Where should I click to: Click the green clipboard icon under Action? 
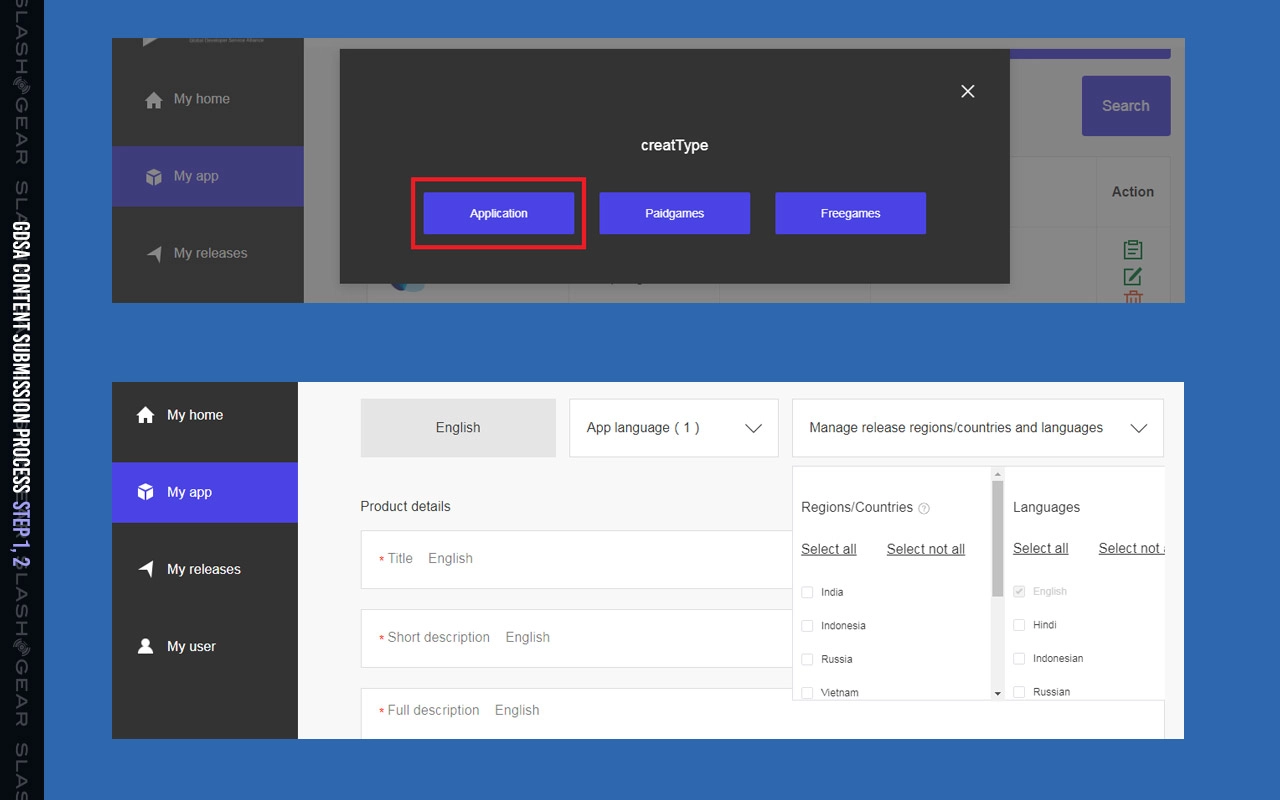click(x=1132, y=249)
